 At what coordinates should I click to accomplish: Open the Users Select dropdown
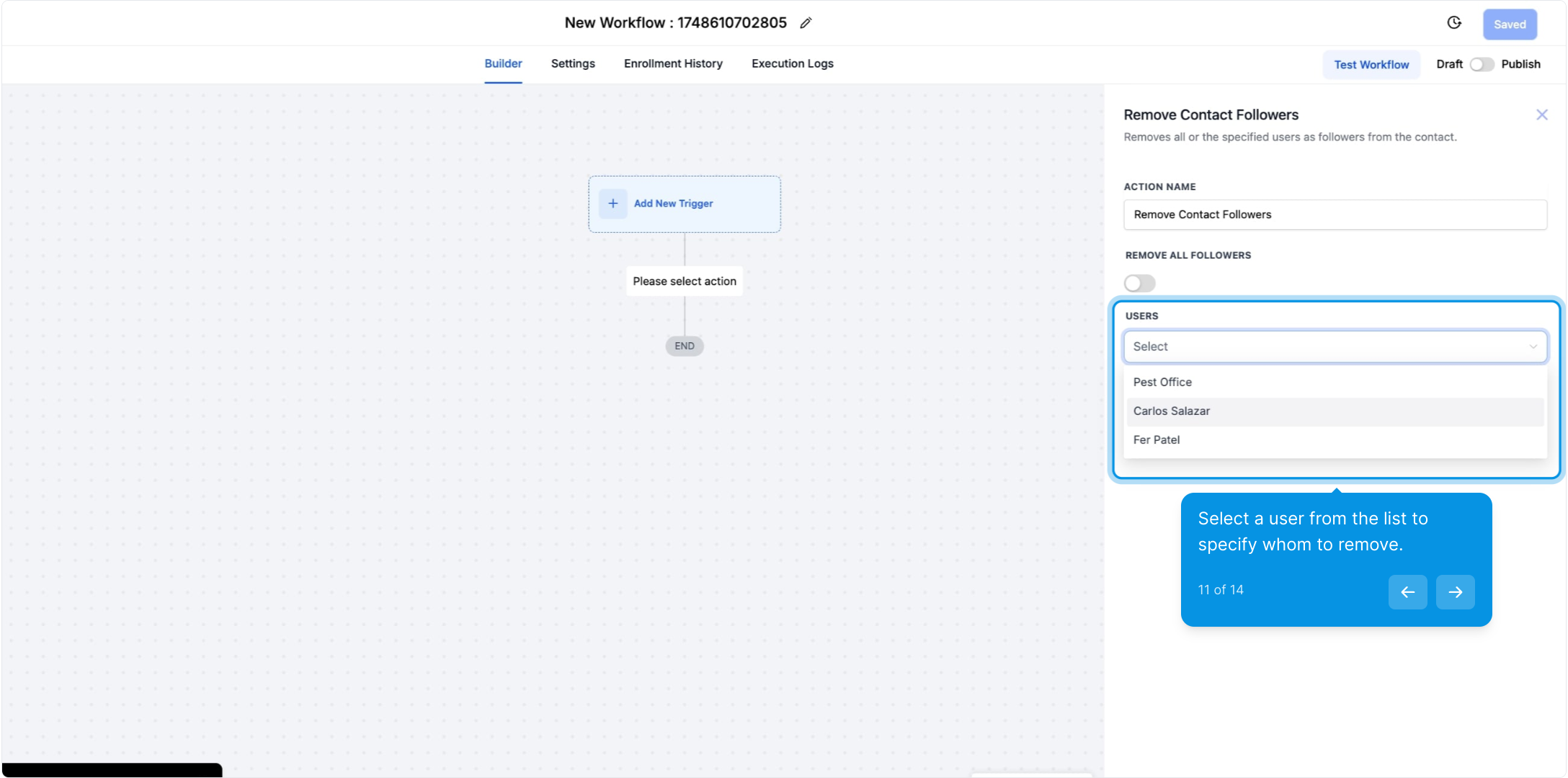coord(1335,346)
